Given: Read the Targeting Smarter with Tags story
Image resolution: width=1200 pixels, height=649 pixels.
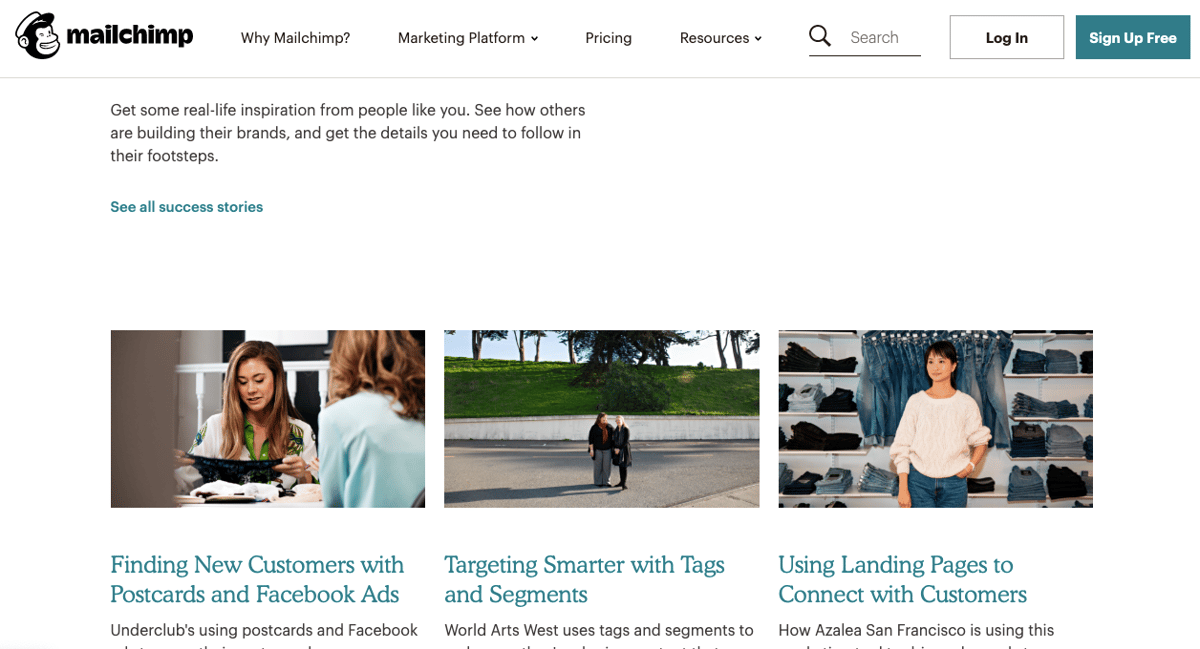Looking at the screenshot, I should coord(584,579).
